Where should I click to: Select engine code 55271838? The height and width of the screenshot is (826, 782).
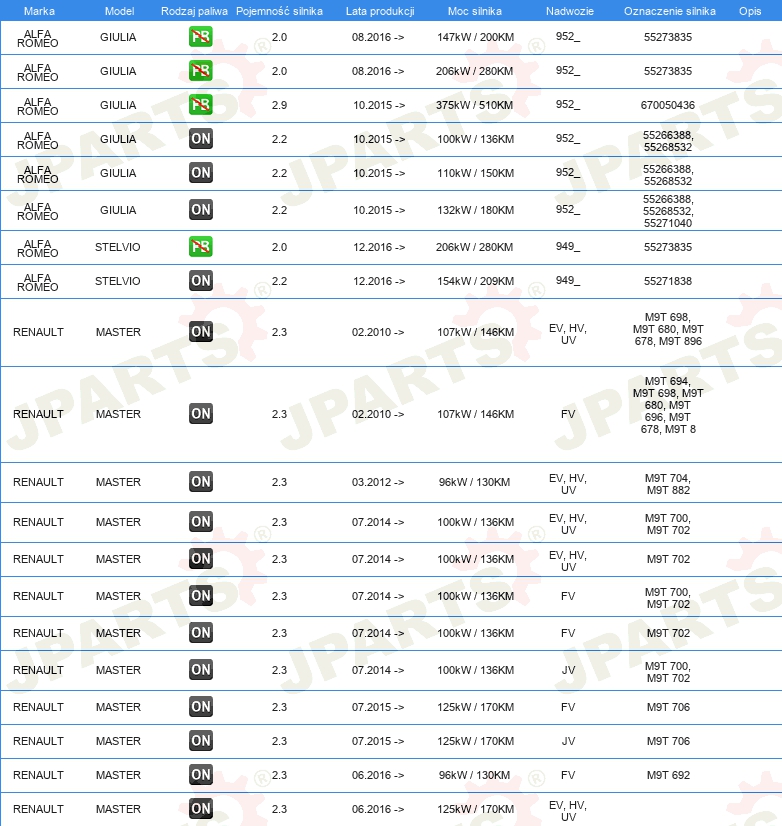pyautogui.click(x=668, y=281)
